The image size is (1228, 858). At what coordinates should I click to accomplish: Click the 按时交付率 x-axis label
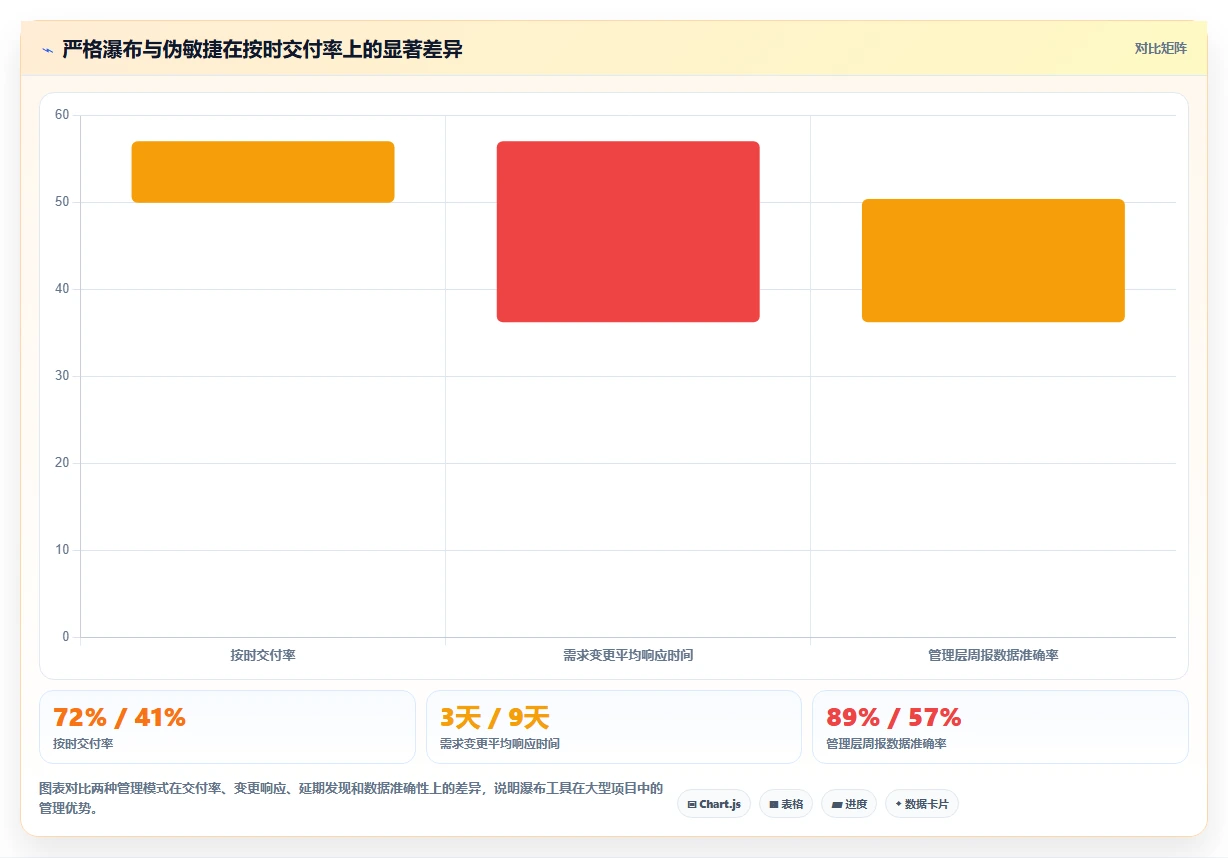click(x=263, y=656)
